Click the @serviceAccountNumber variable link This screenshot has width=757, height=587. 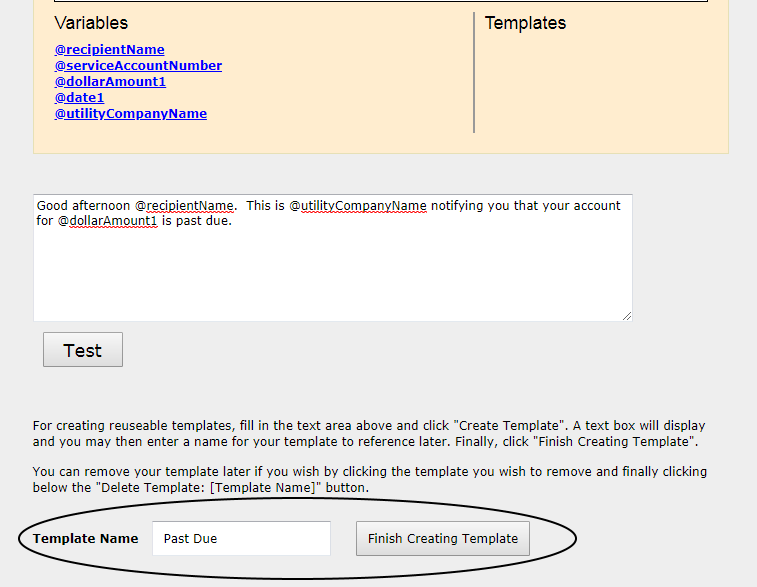point(138,65)
